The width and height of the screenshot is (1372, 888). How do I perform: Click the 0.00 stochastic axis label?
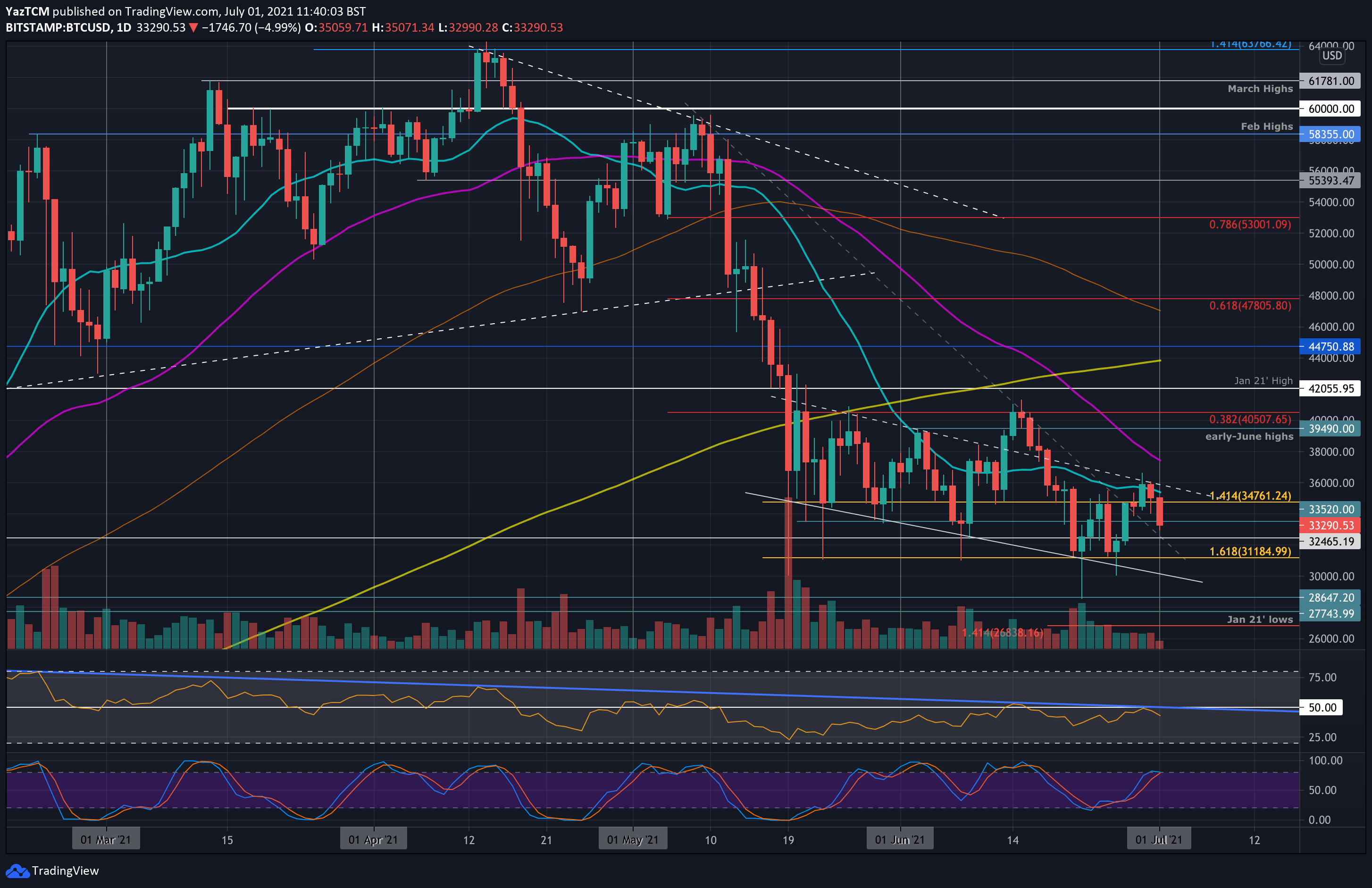click(1320, 820)
